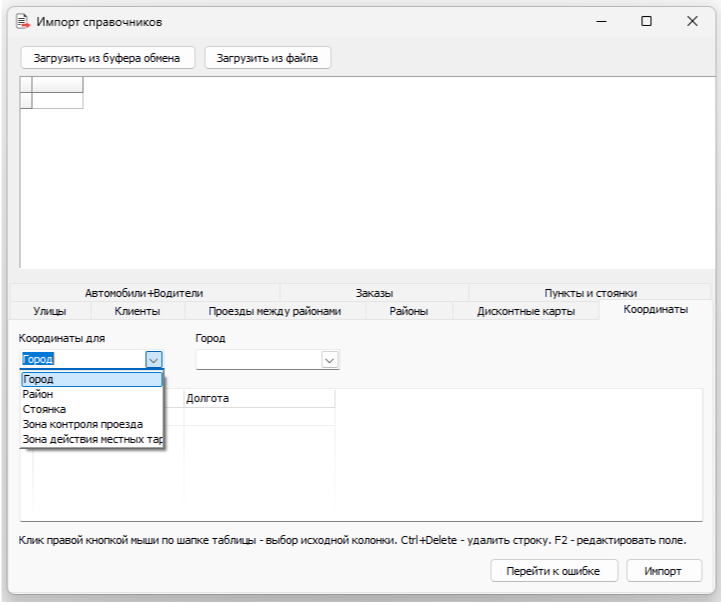Collapse the 'Координаты для' dropdown arrow
The height and width of the screenshot is (605, 721).
[x=153, y=359]
